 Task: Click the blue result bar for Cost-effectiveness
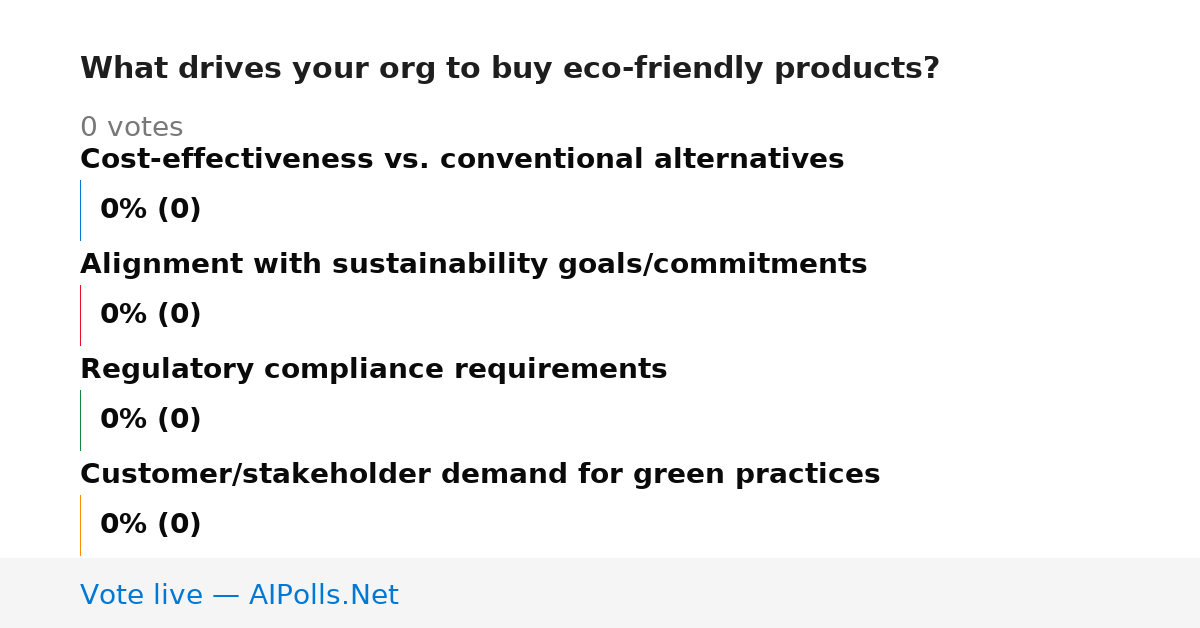click(x=80, y=210)
